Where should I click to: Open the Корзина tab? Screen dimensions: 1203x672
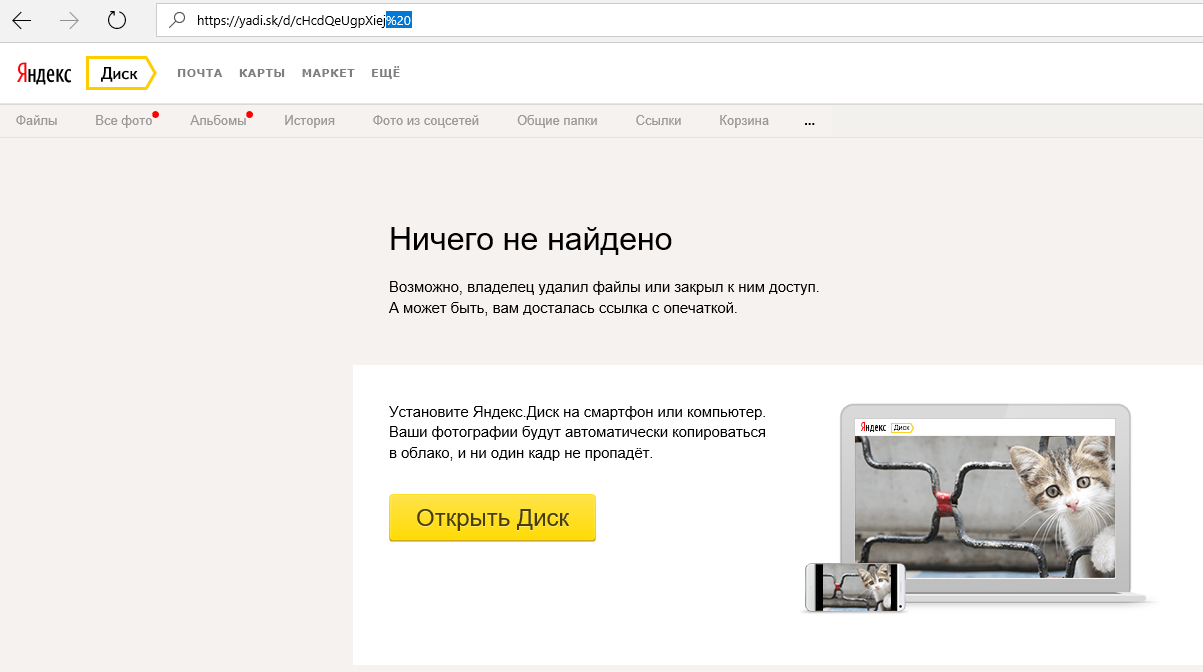(744, 121)
